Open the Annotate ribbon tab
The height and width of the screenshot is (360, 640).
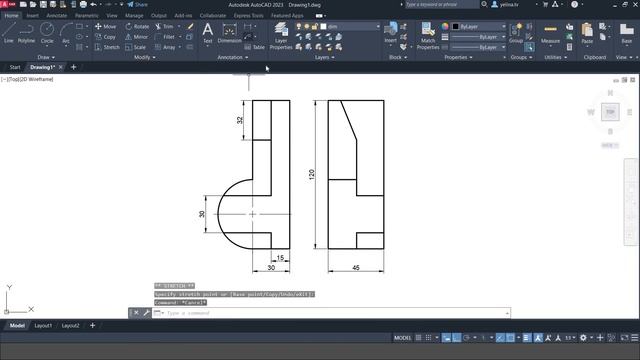[56, 16]
